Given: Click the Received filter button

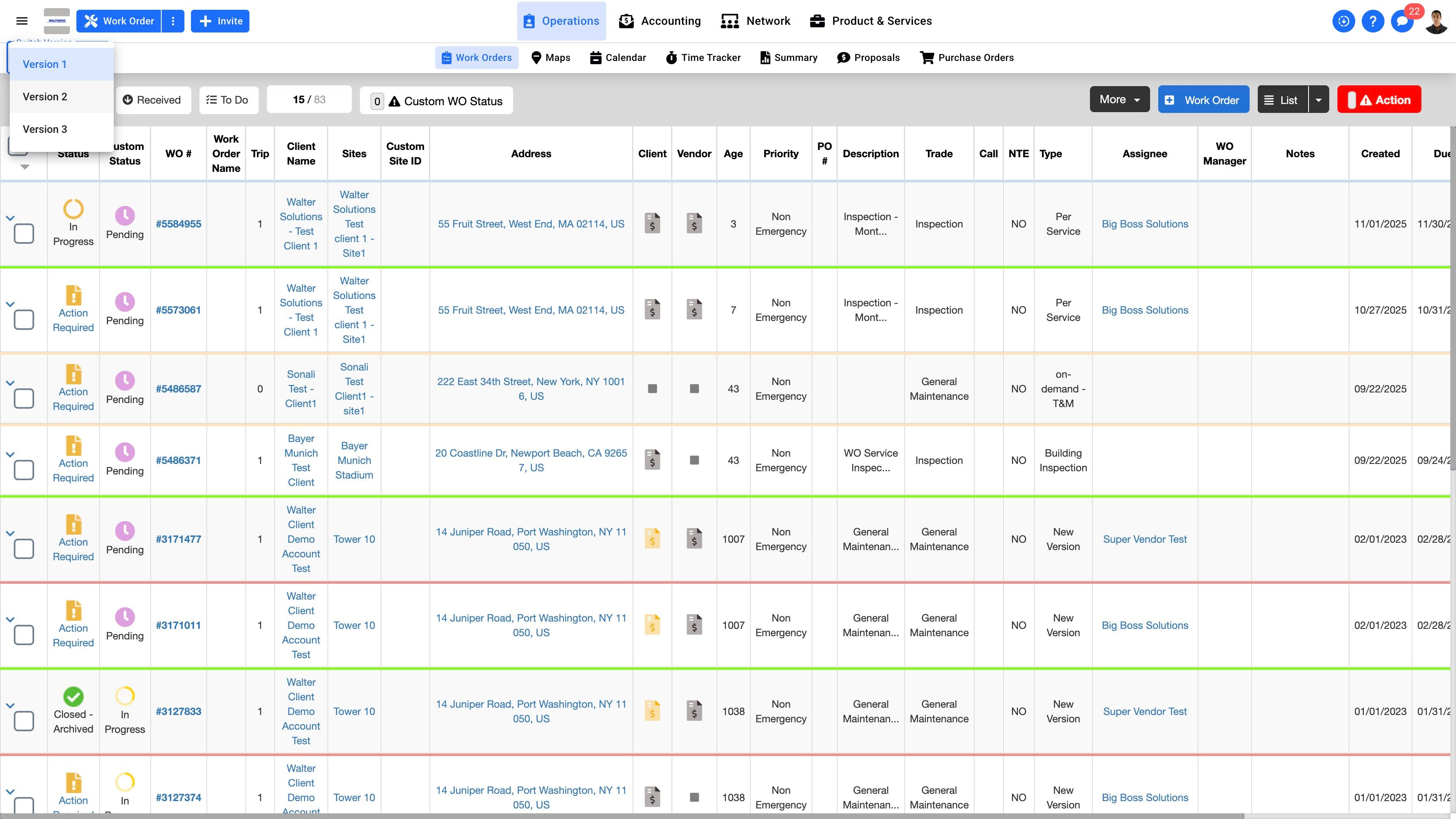Looking at the screenshot, I should pos(152,100).
